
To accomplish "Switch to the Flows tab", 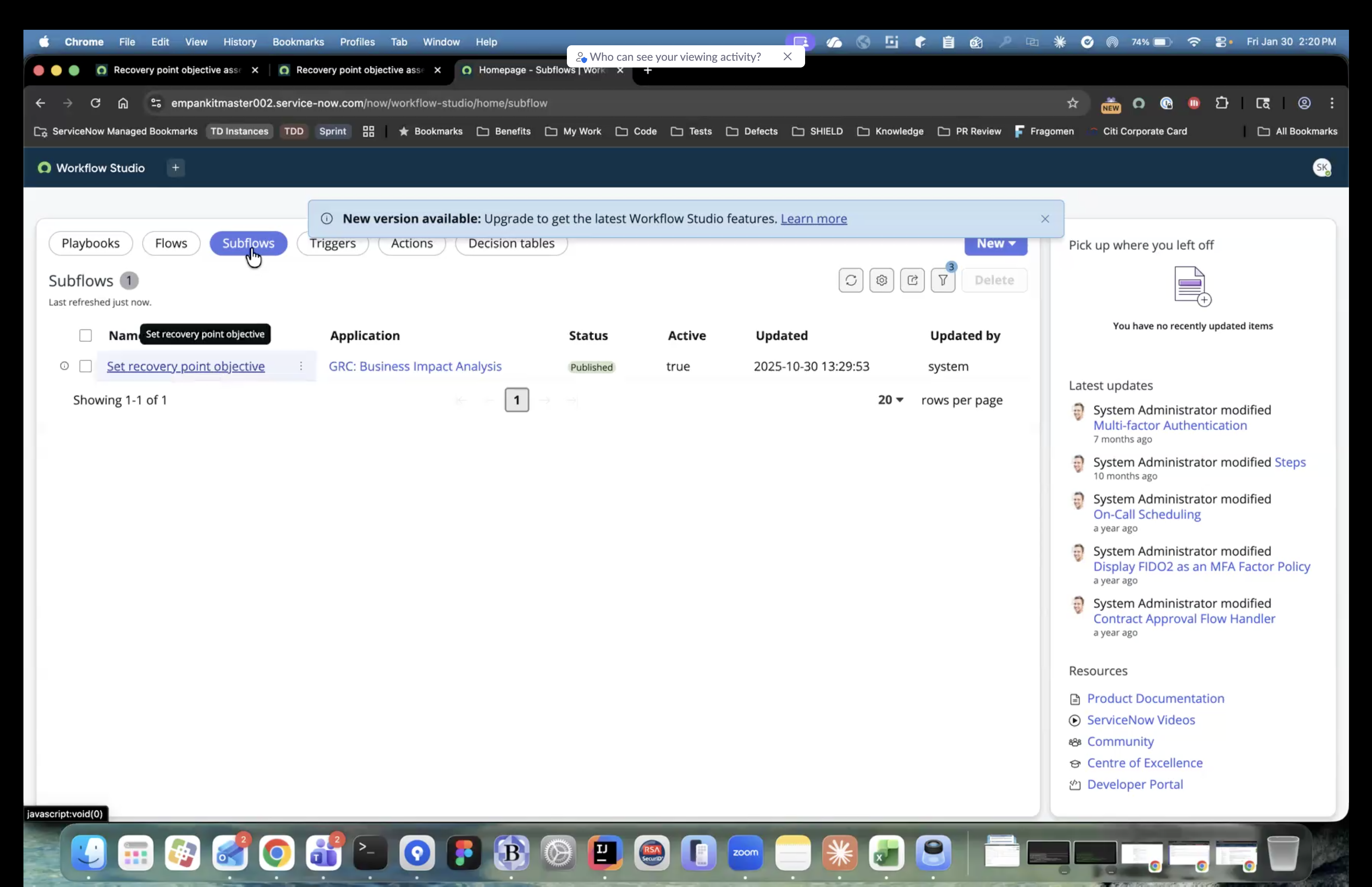I will tap(171, 244).
